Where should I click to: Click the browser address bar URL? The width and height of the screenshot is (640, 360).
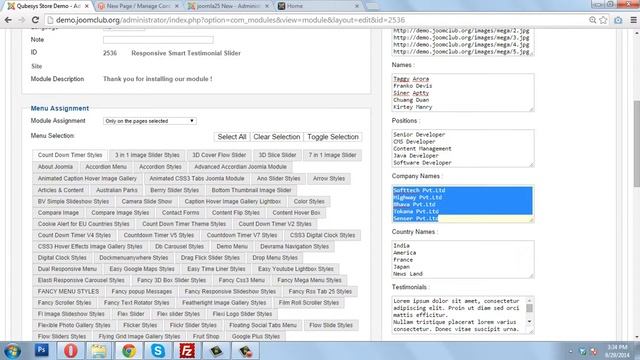pos(231,20)
